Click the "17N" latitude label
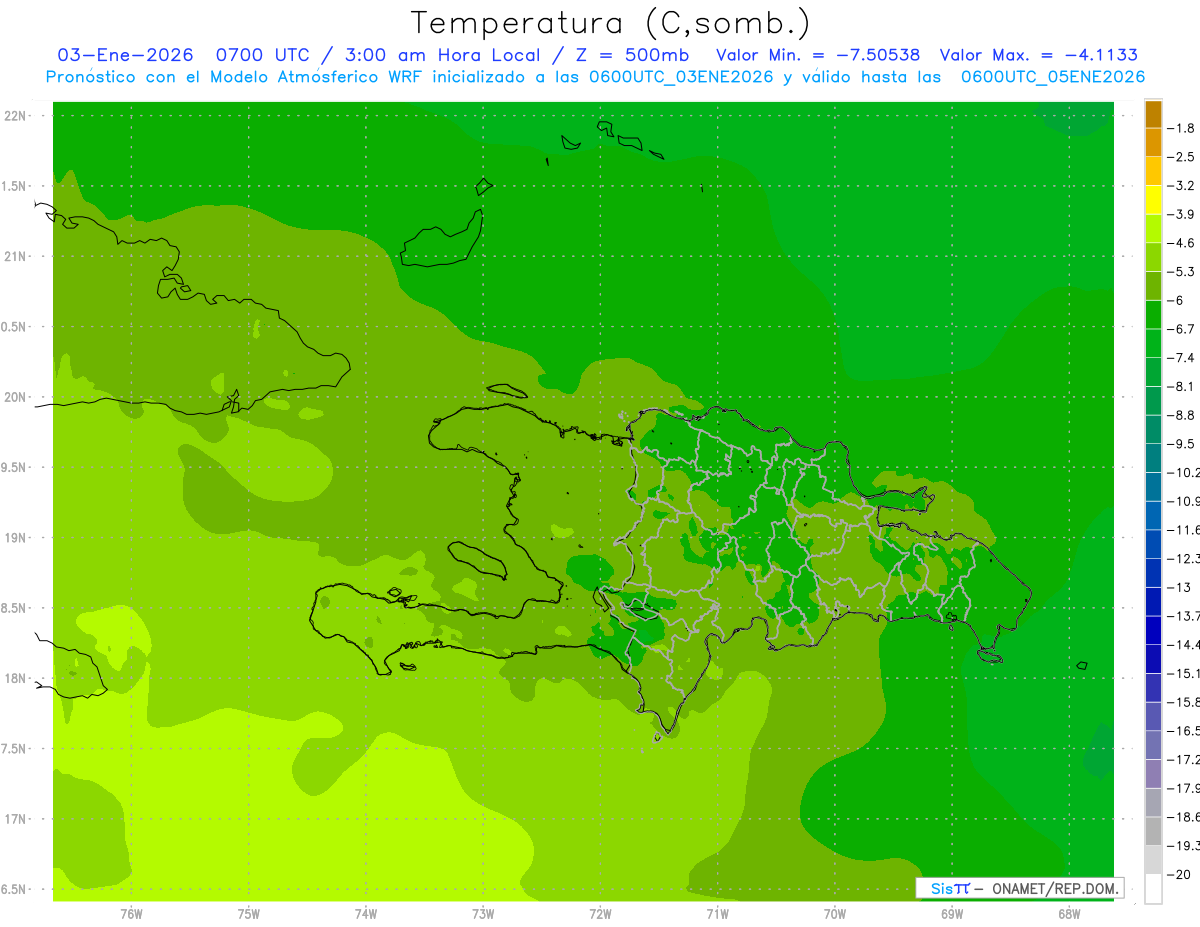The image size is (1200, 927). pos(15,819)
